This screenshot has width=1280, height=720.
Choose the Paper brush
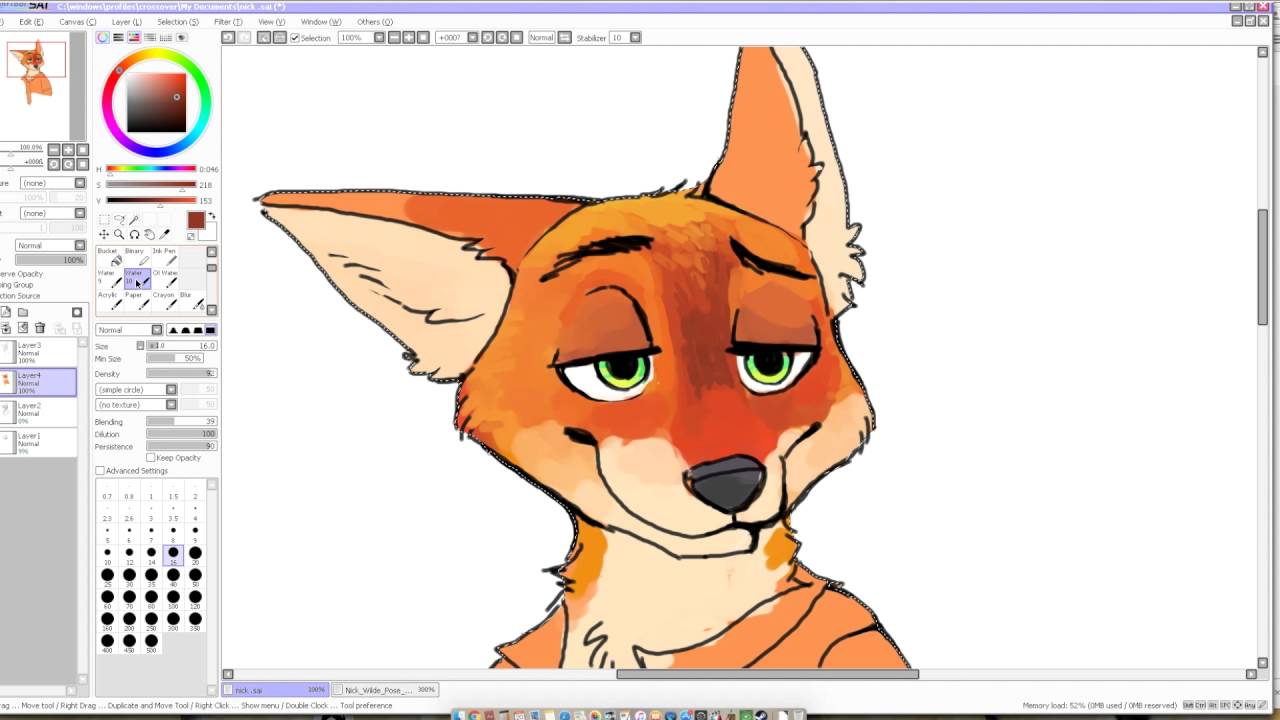(137, 301)
